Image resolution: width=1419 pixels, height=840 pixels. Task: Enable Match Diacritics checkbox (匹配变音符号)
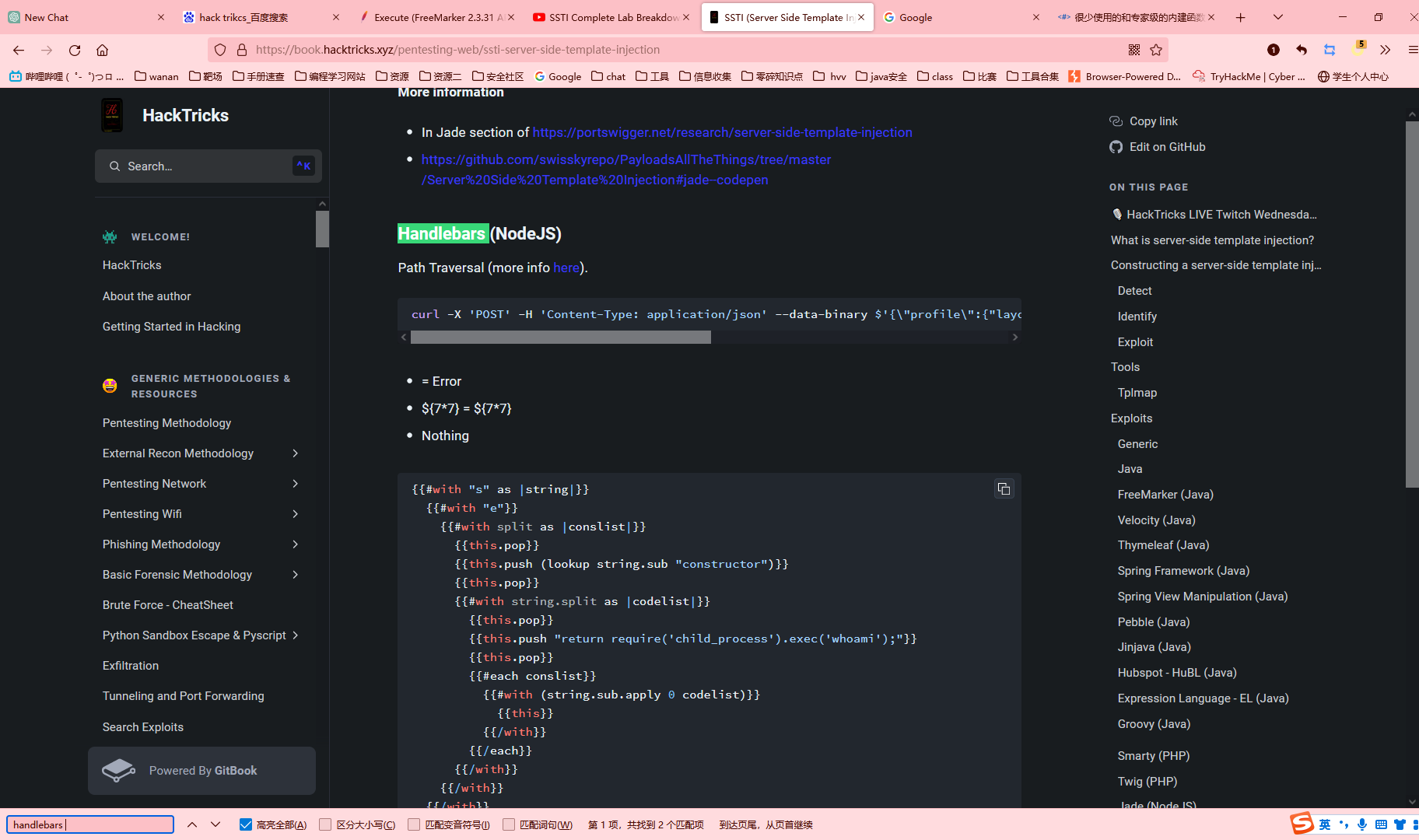click(415, 824)
